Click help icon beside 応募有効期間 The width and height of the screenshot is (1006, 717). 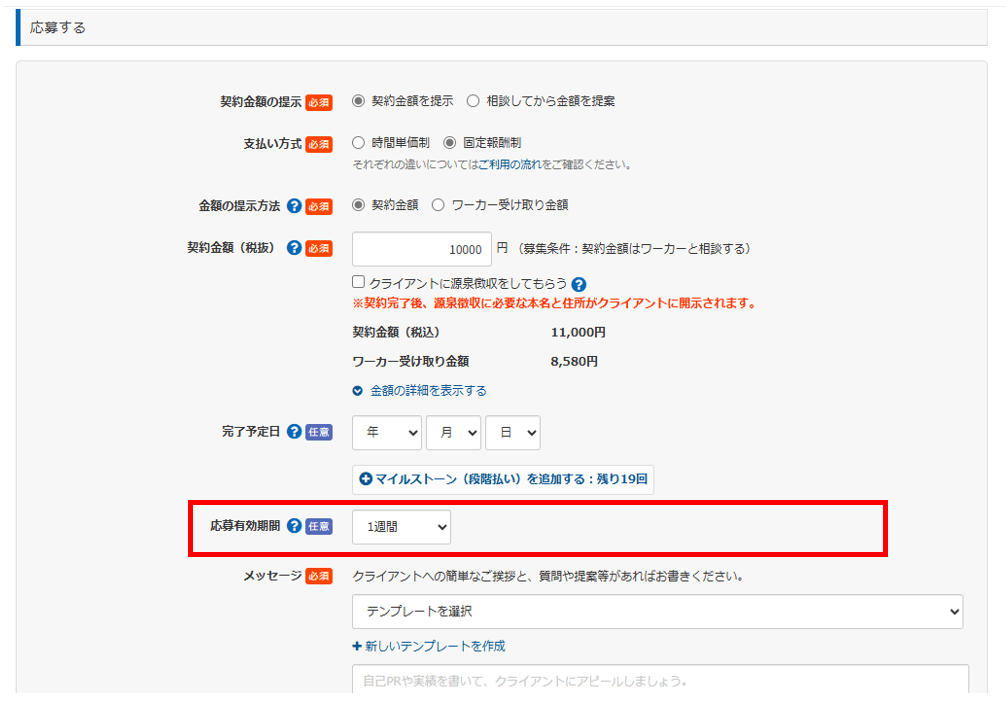pyautogui.click(x=294, y=526)
